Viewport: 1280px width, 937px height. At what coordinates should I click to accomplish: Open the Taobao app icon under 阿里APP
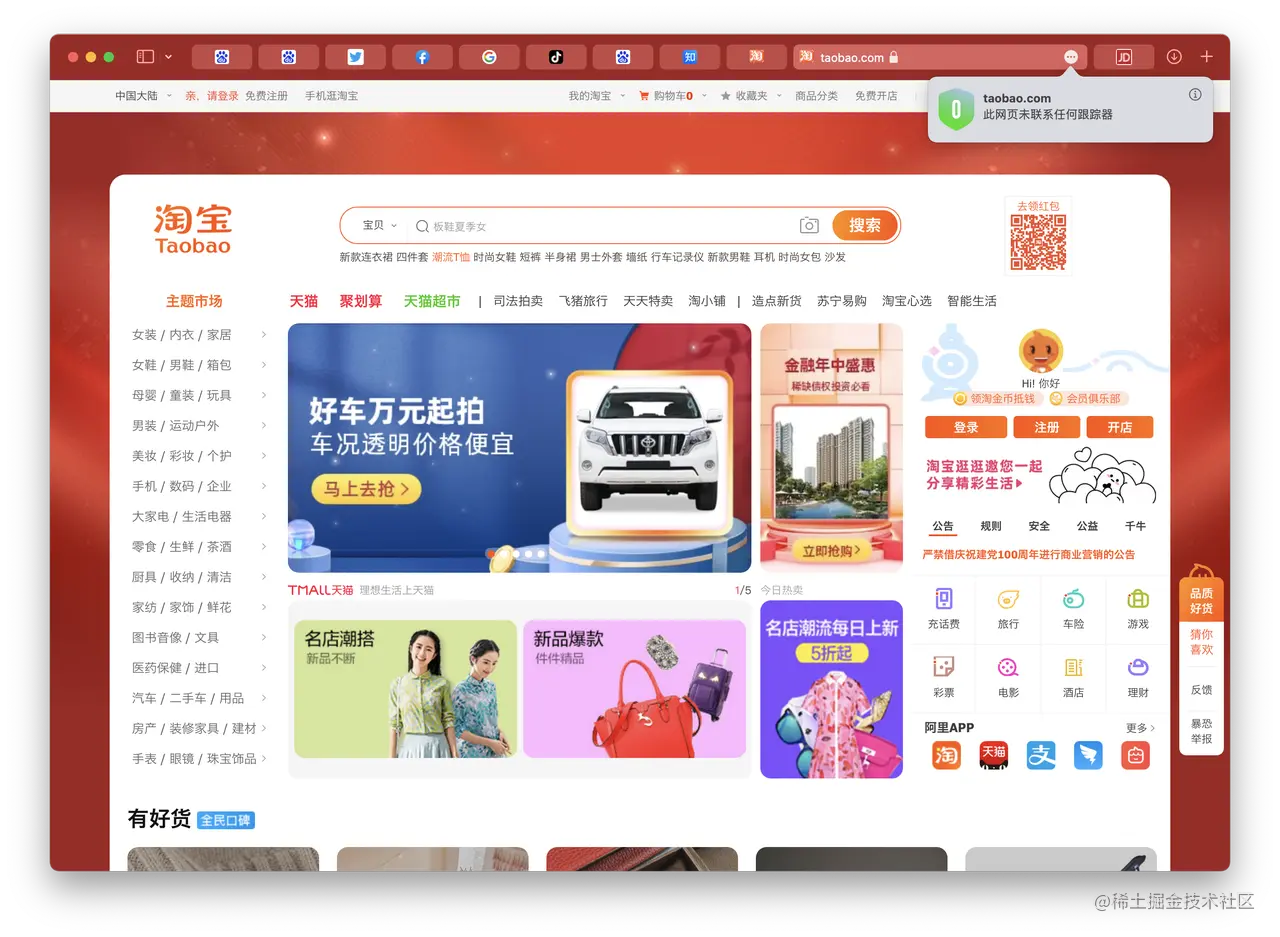coord(946,755)
